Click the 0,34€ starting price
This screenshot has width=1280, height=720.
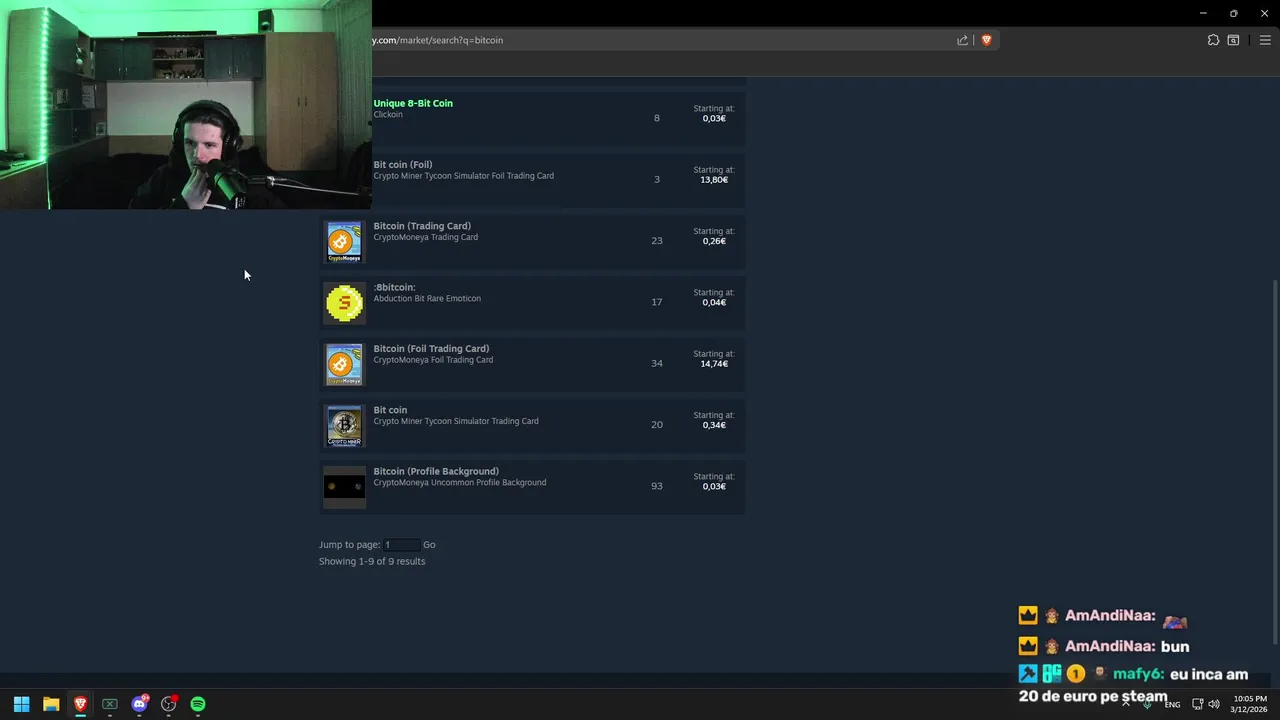[714, 425]
